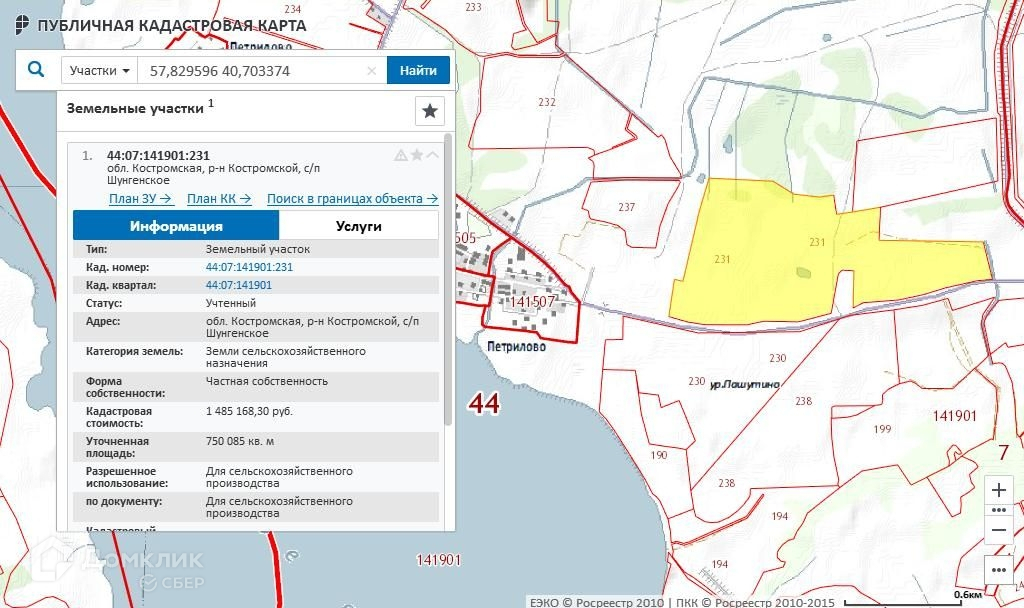Collapse the parcel 44:07:141901:231 result card
Image resolution: width=1024 pixels, height=608 pixels.
pyautogui.click(x=432, y=155)
